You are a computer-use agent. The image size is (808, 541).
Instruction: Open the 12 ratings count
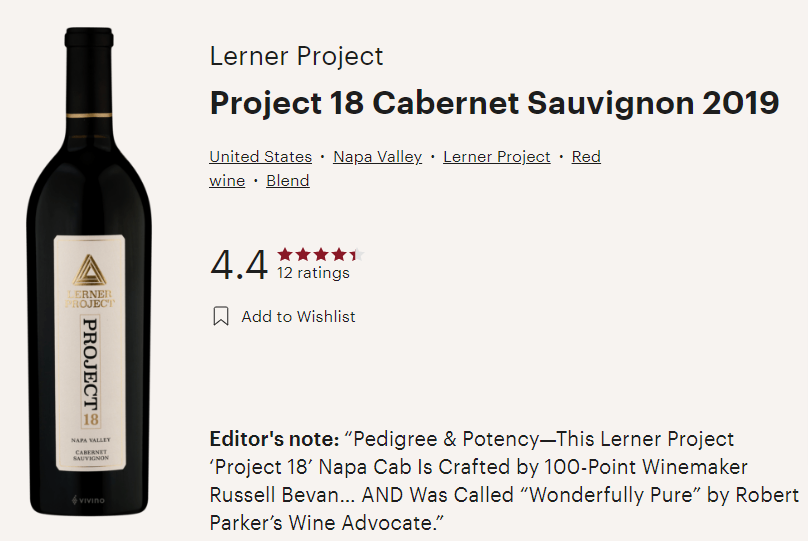313,273
